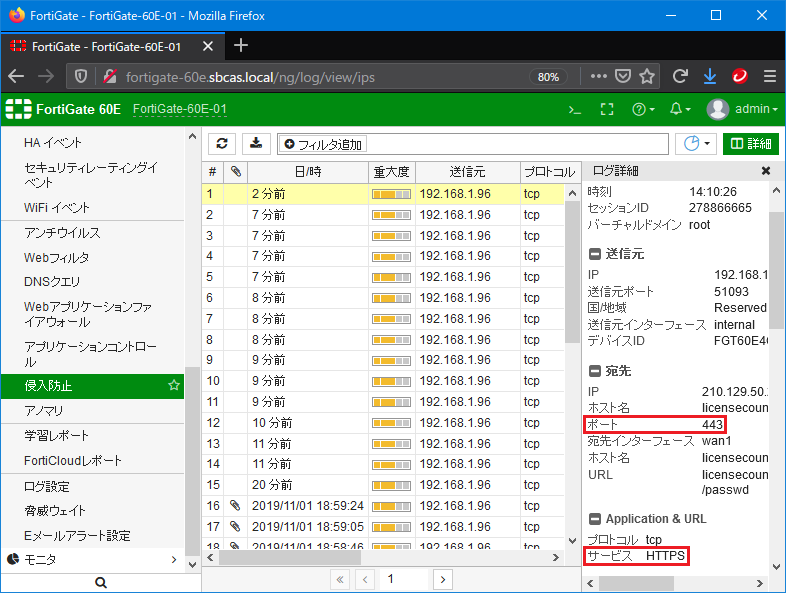Open 学習レポート
This screenshot has width=786, height=593.
point(56,436)
